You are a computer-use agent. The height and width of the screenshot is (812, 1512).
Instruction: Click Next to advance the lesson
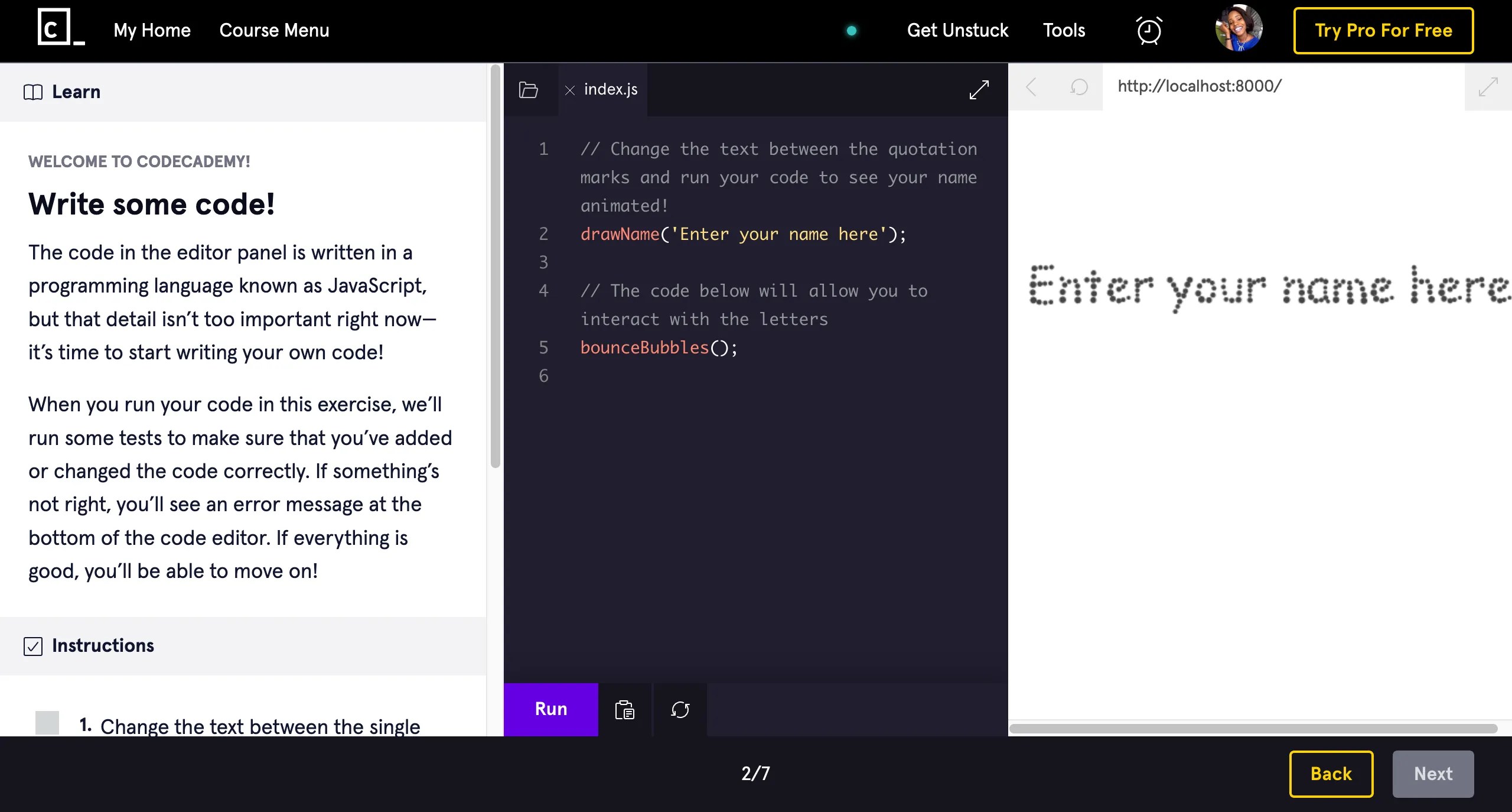coord(1433,773)
